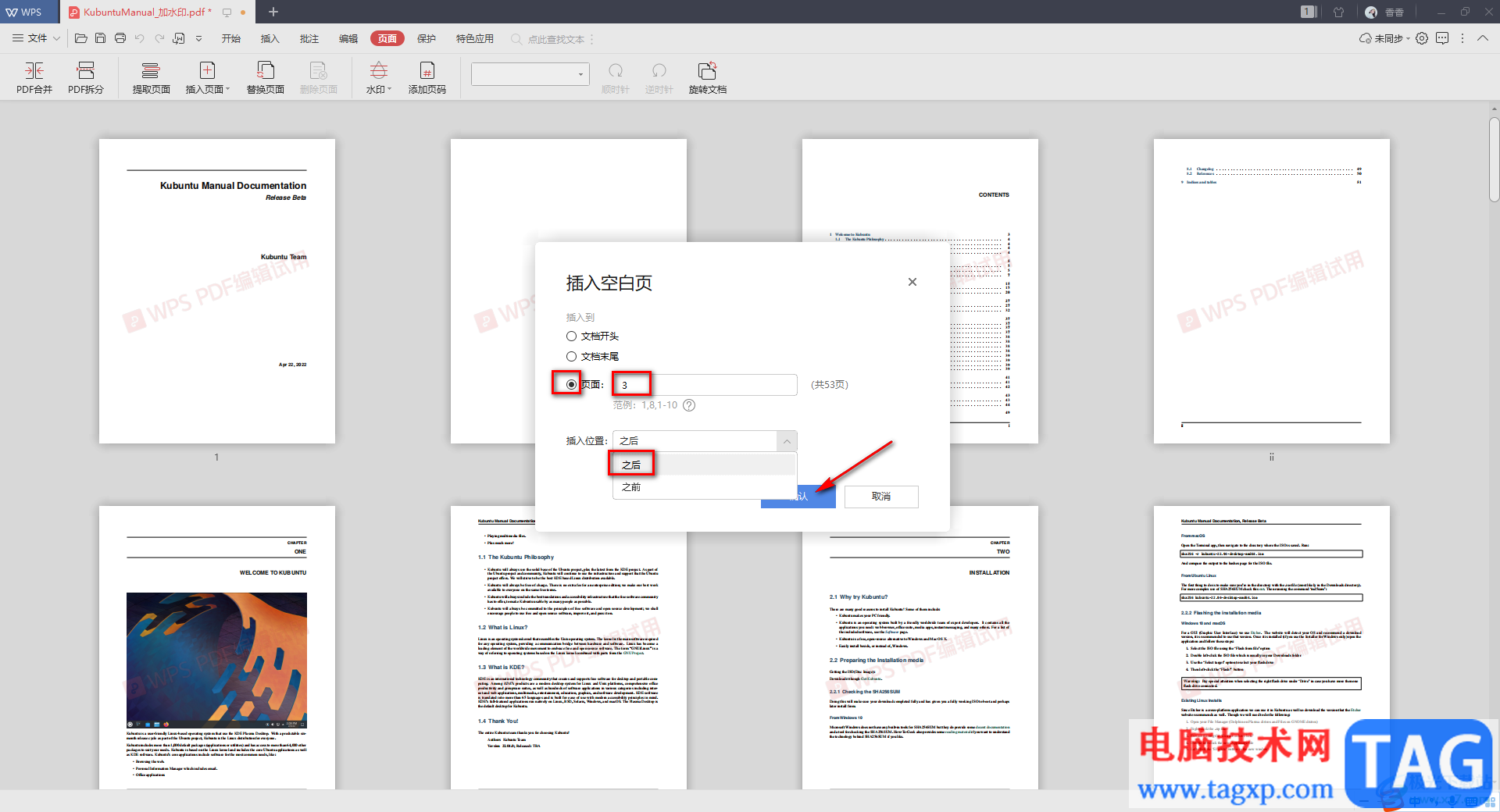The image size is (1500, 812).
Task: Click the page number input field showing 3
Action: click(x=705, y=385)
